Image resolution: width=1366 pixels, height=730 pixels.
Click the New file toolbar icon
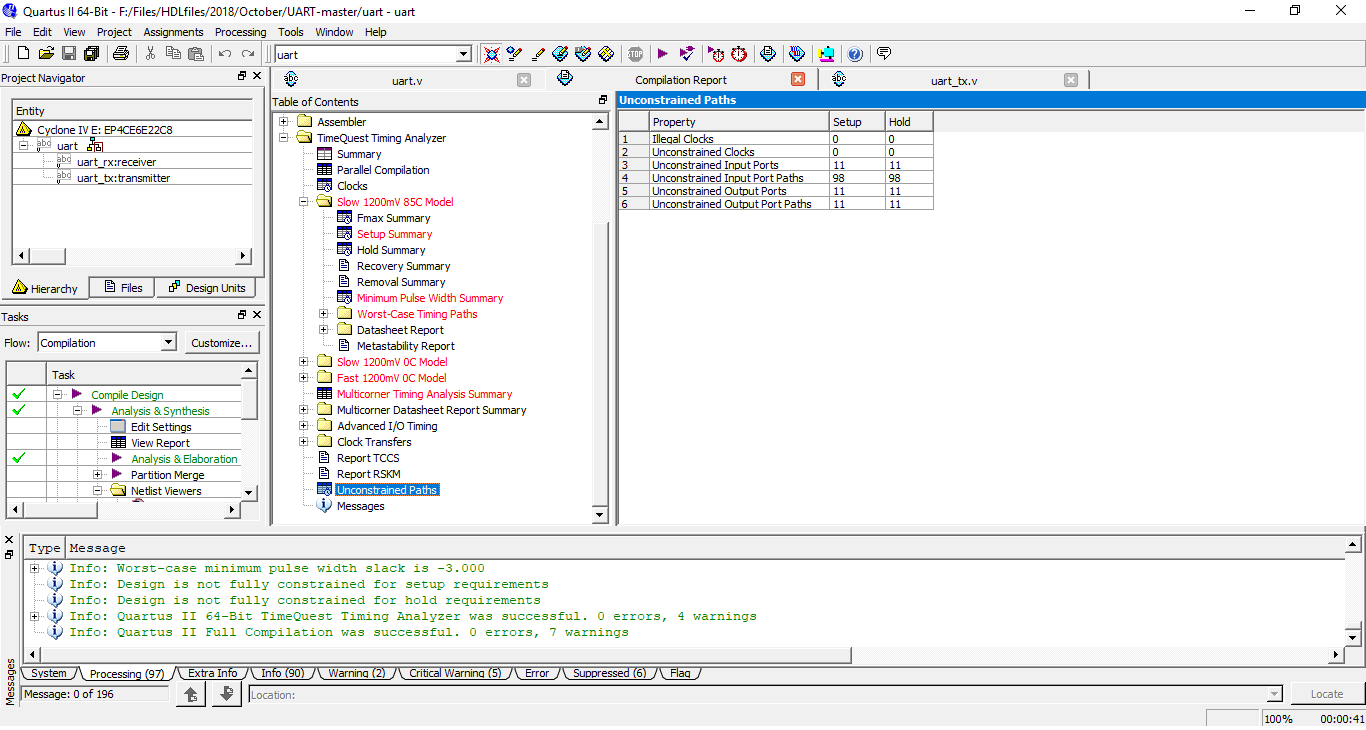[x=22, y=54]
